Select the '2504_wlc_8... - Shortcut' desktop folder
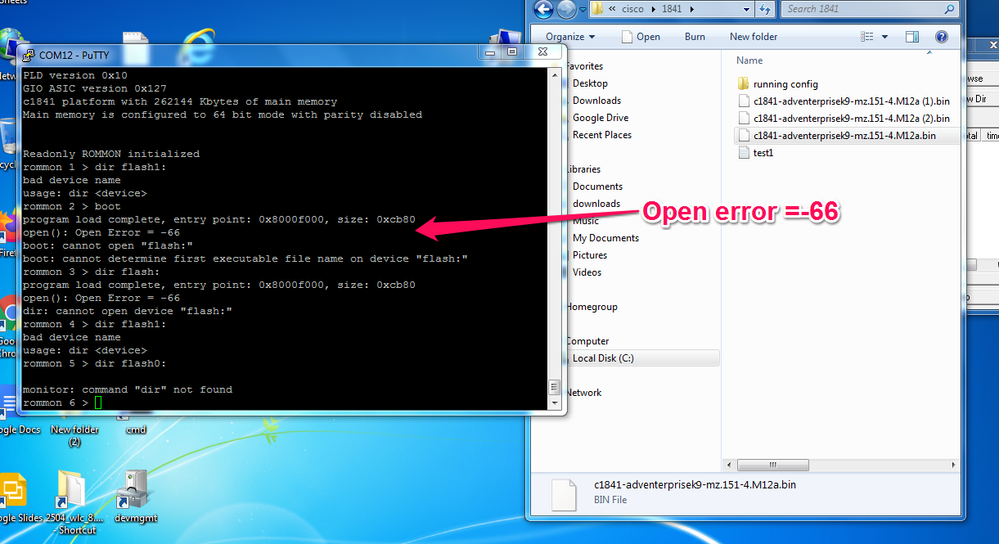999x544 pixels. pos(74,503)
